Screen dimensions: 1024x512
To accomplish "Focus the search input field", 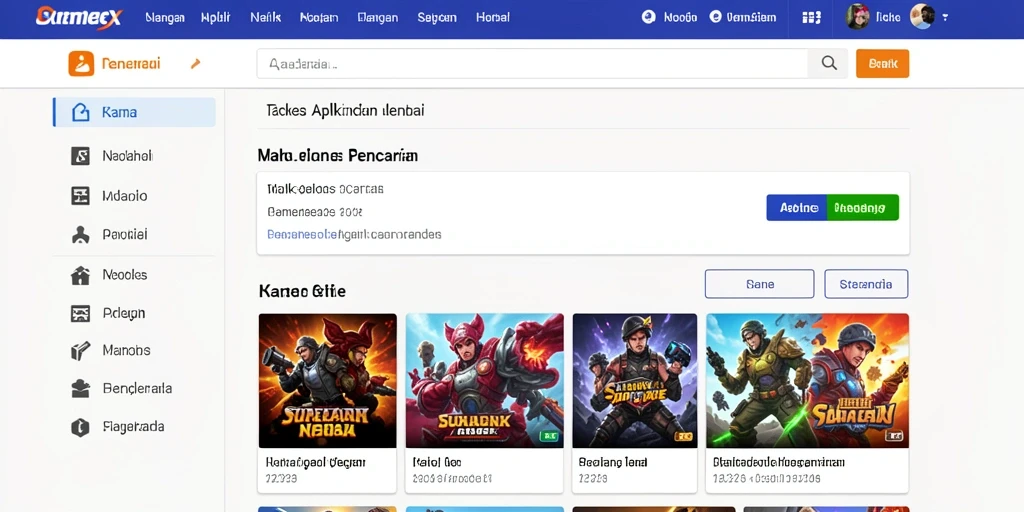I will coord(532,64).
